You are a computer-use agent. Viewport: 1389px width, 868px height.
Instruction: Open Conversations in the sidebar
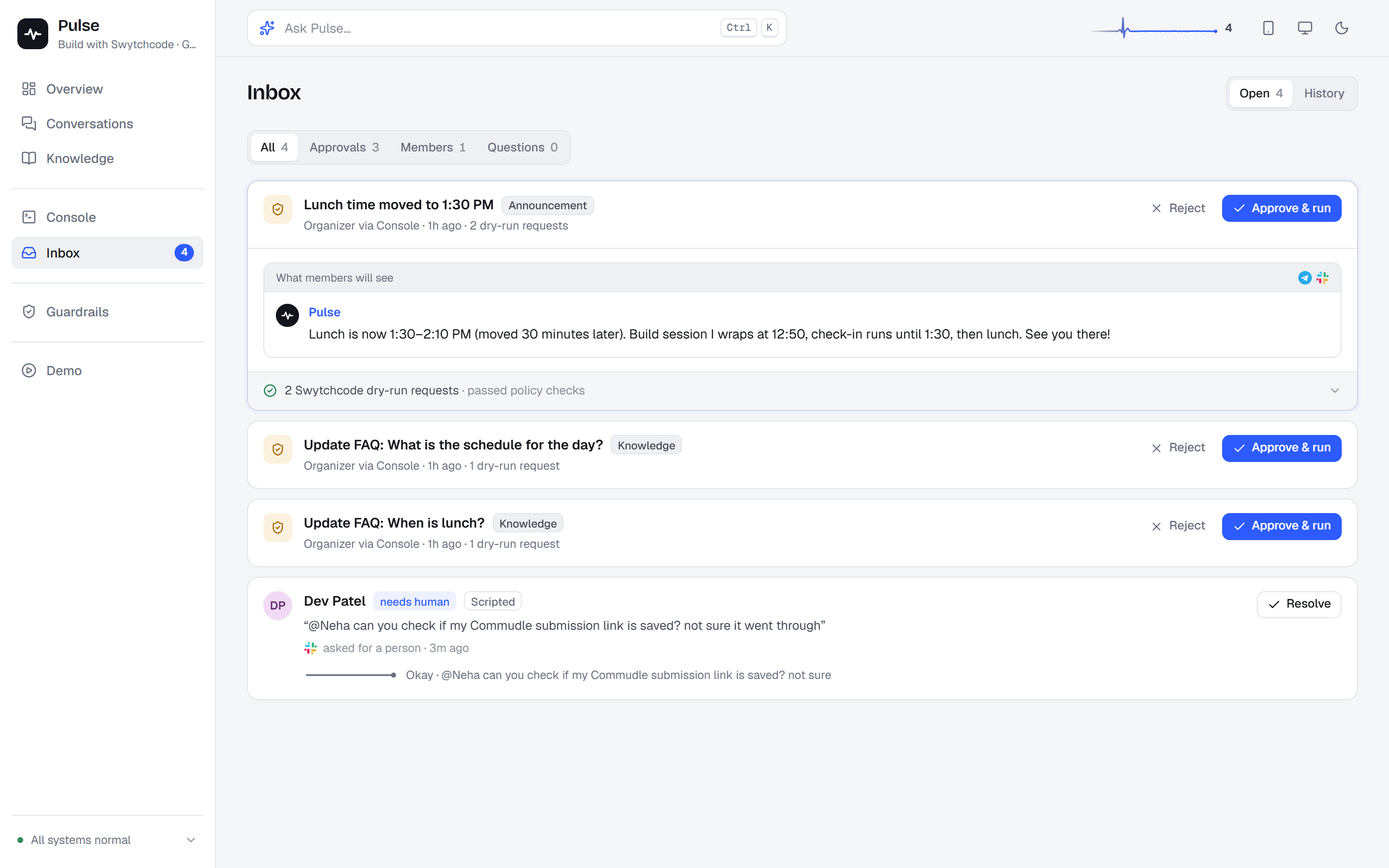(x=108, y=123)
